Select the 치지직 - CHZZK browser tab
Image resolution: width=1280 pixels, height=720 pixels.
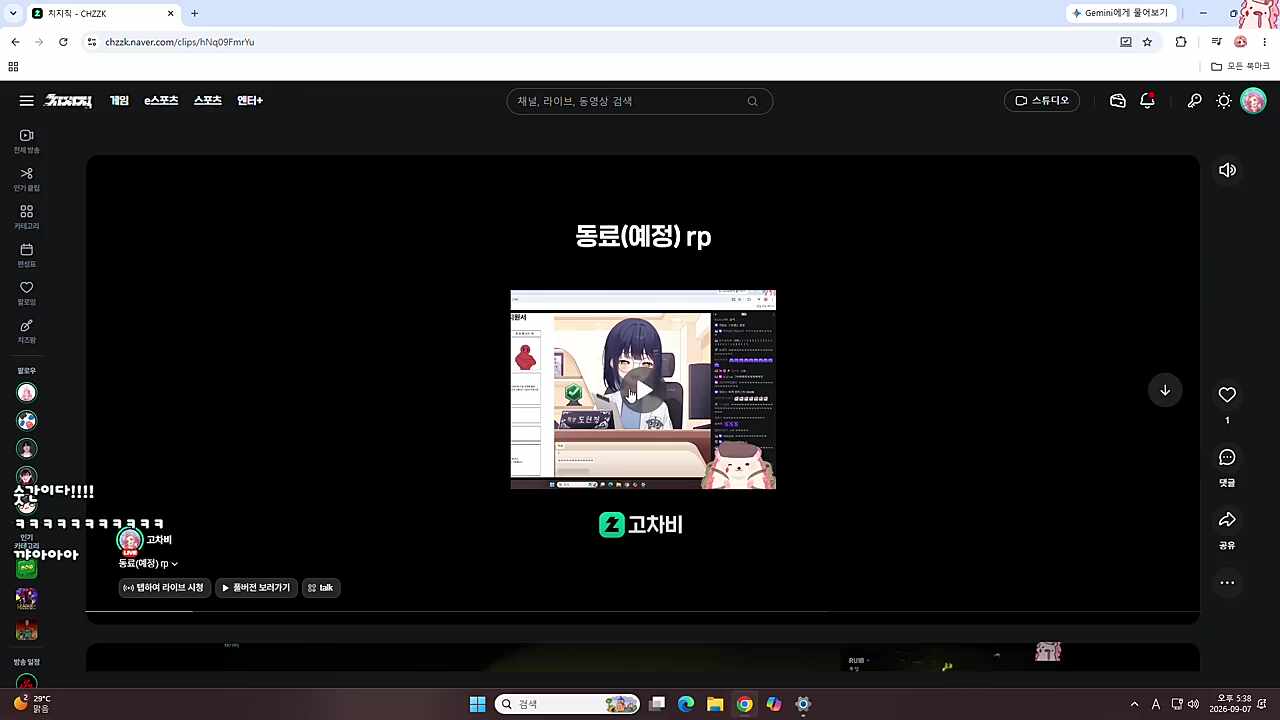tap(103, 13)
